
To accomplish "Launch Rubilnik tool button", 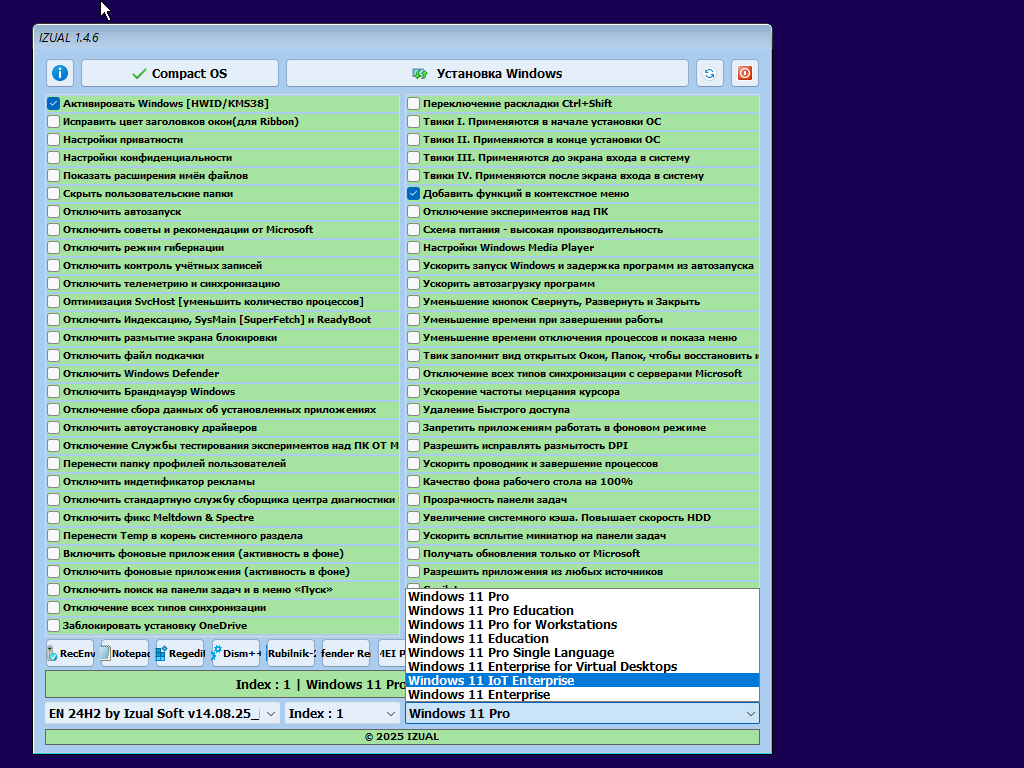I will (x=291, y=653).
